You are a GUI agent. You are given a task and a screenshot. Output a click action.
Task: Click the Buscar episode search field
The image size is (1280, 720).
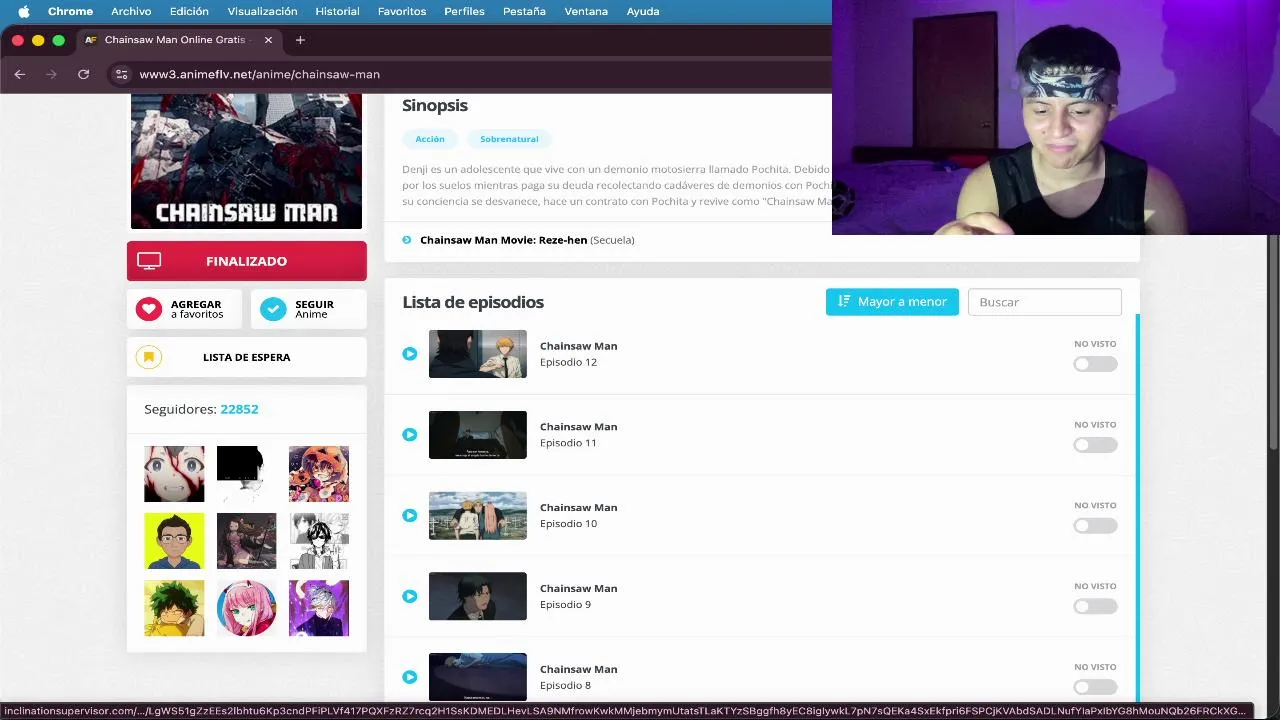point(1044,302)
